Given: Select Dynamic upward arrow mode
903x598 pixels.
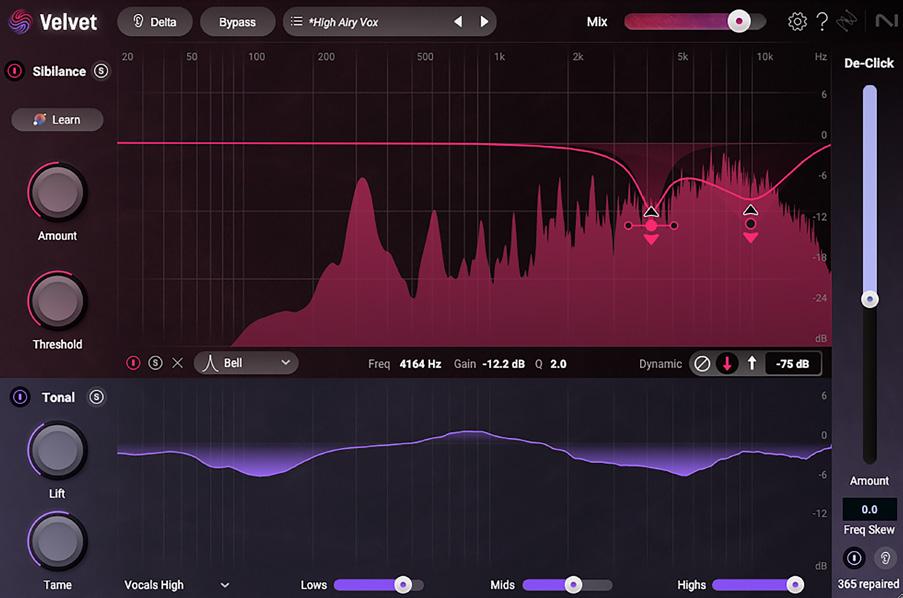Looking at the screenshot, I should (x=752, y=364).
